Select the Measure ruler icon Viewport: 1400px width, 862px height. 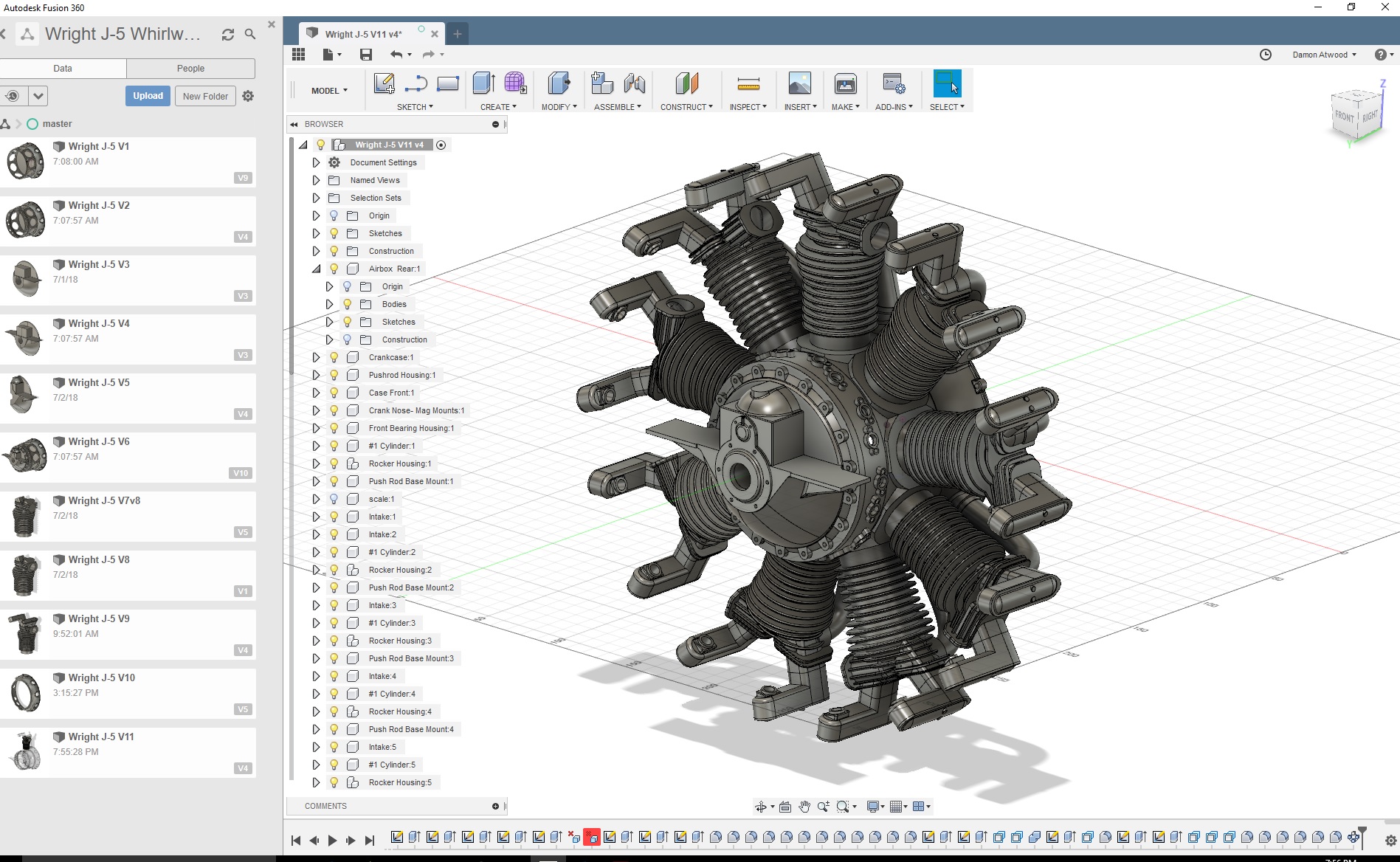(x=748, y=83)
